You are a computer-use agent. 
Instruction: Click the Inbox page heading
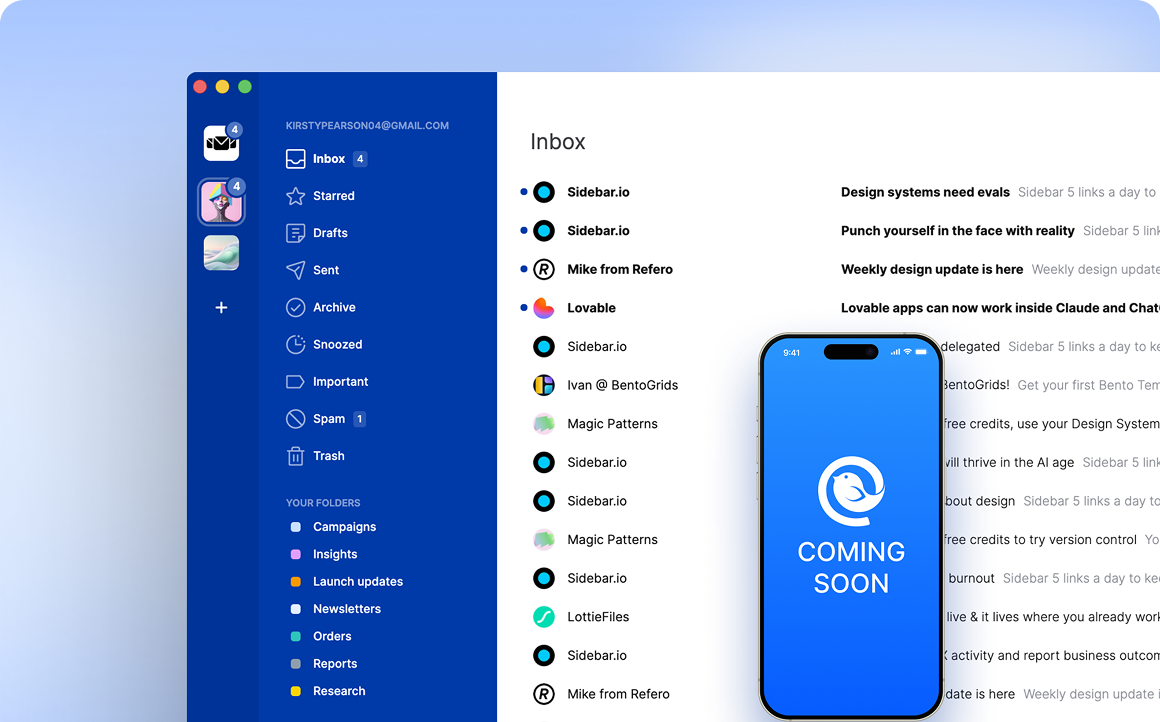[558, 141]
